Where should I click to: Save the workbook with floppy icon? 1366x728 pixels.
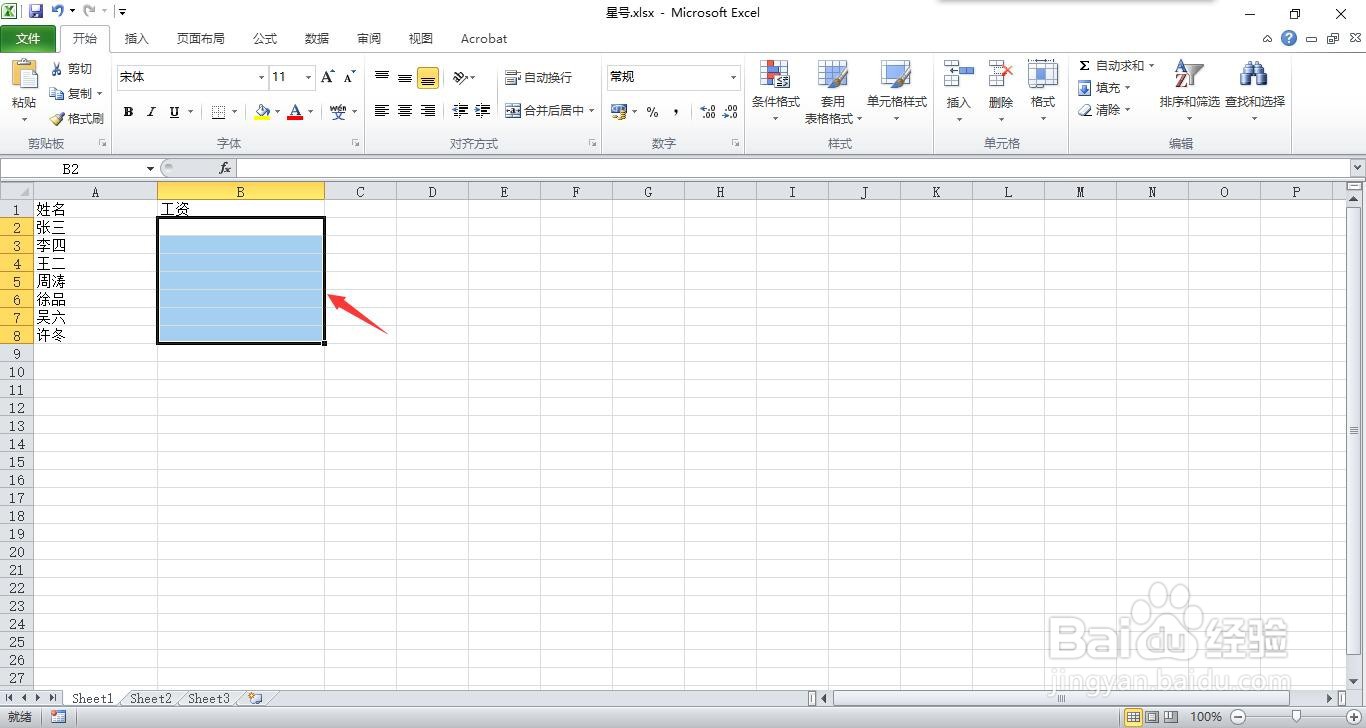[36, 12]
